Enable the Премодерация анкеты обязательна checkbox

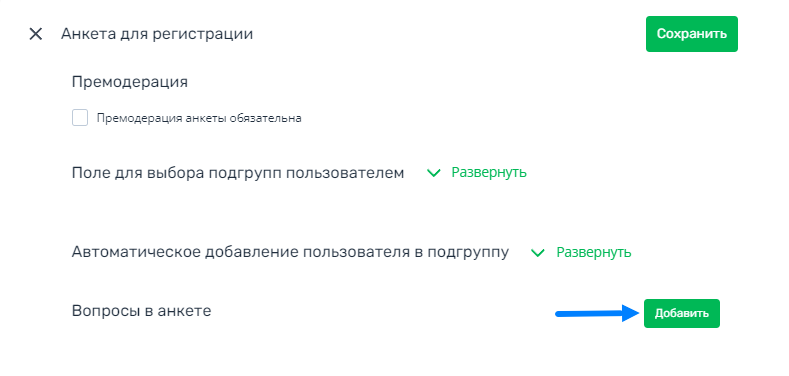pyautogui.click(x=80, y=118)
